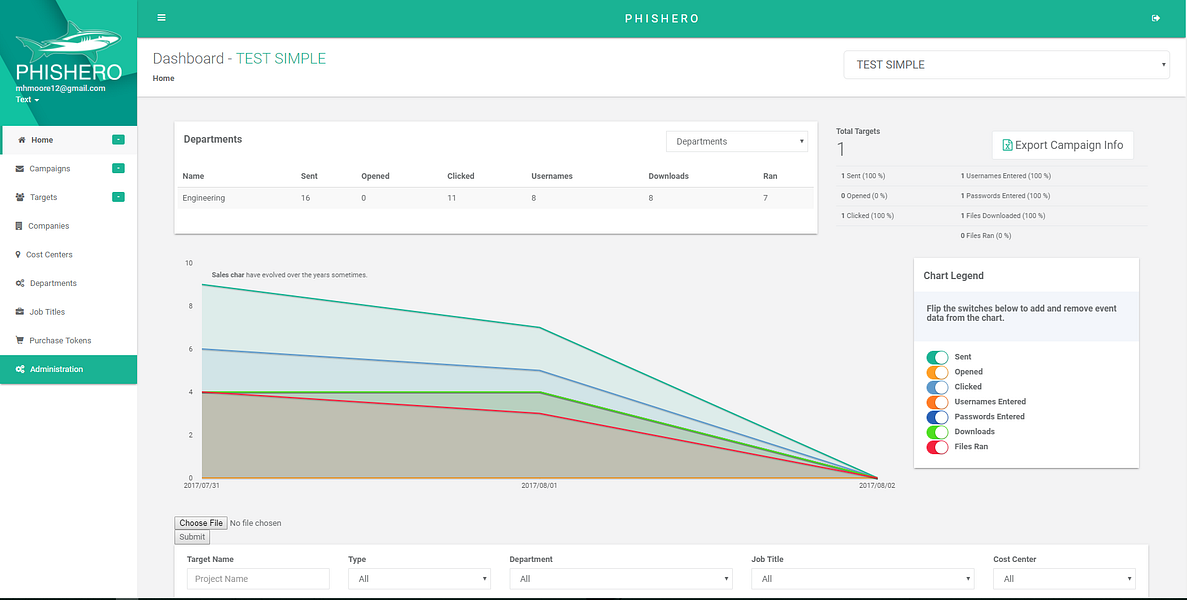Click the Phishero shark logo
1187x600 pixels.
click(68, 42)
